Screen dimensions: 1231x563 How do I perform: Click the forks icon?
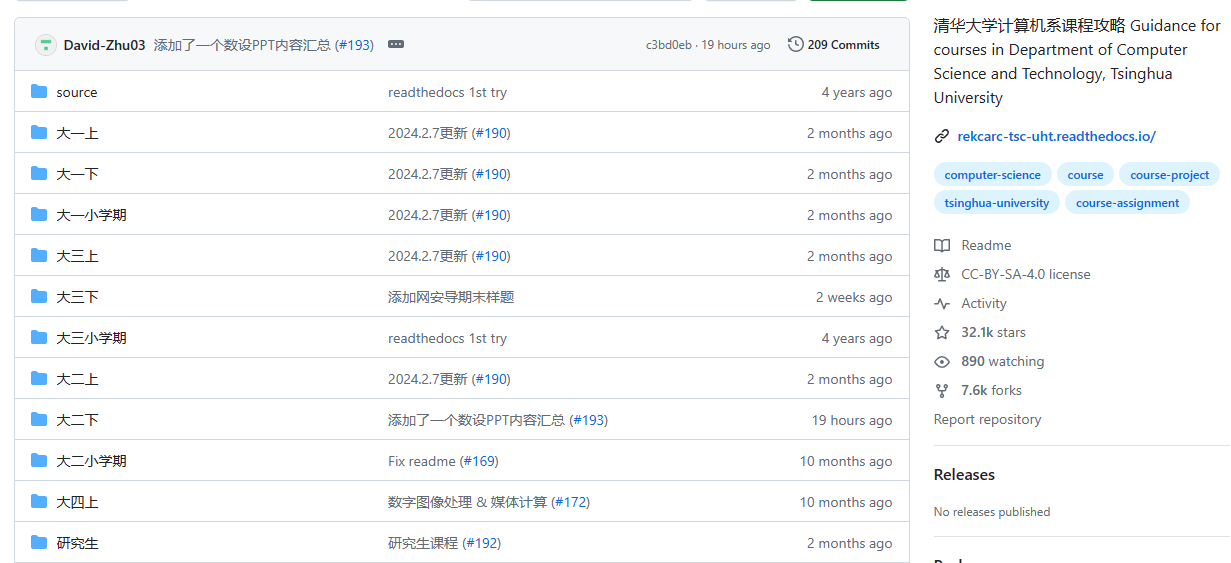[942, 390]
